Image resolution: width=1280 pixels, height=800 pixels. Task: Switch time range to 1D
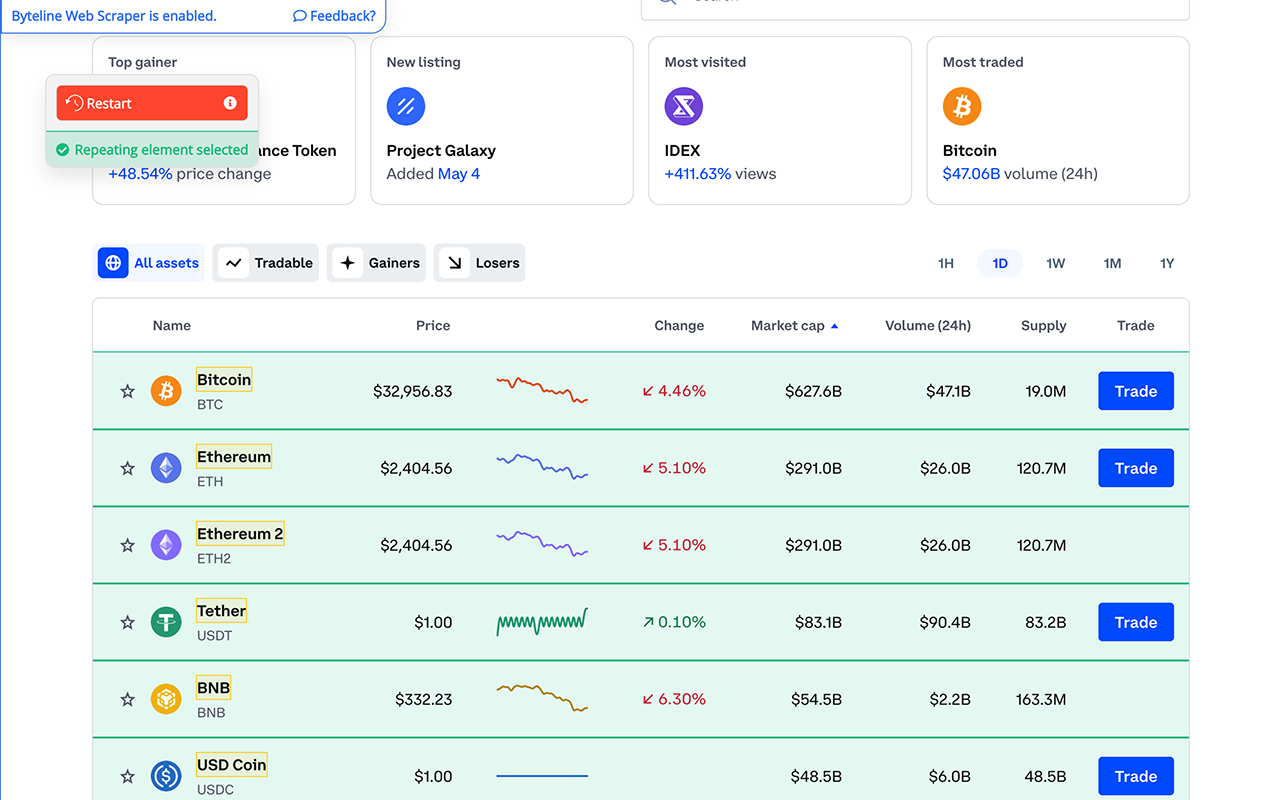click(x=1000, y=263)
